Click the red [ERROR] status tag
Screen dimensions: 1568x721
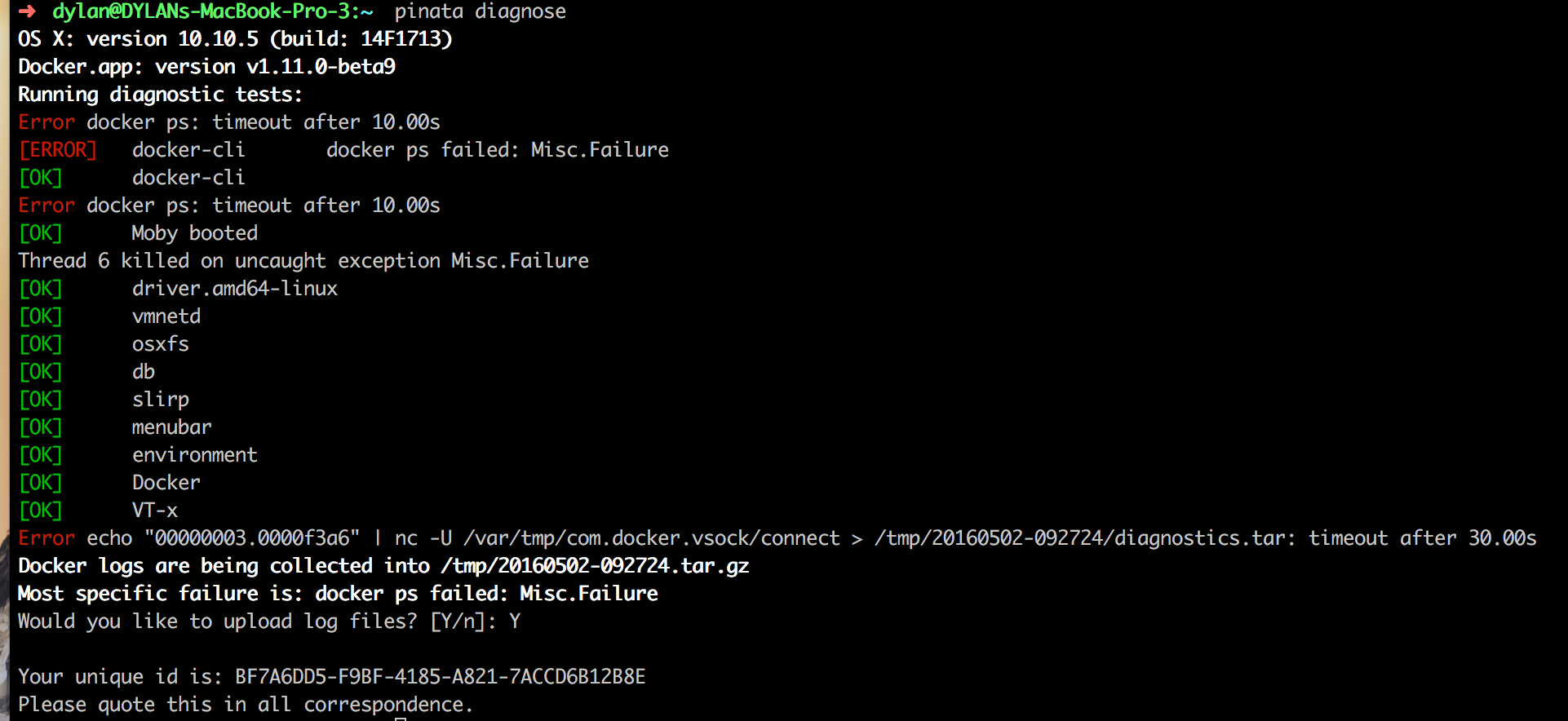[57, 150]
